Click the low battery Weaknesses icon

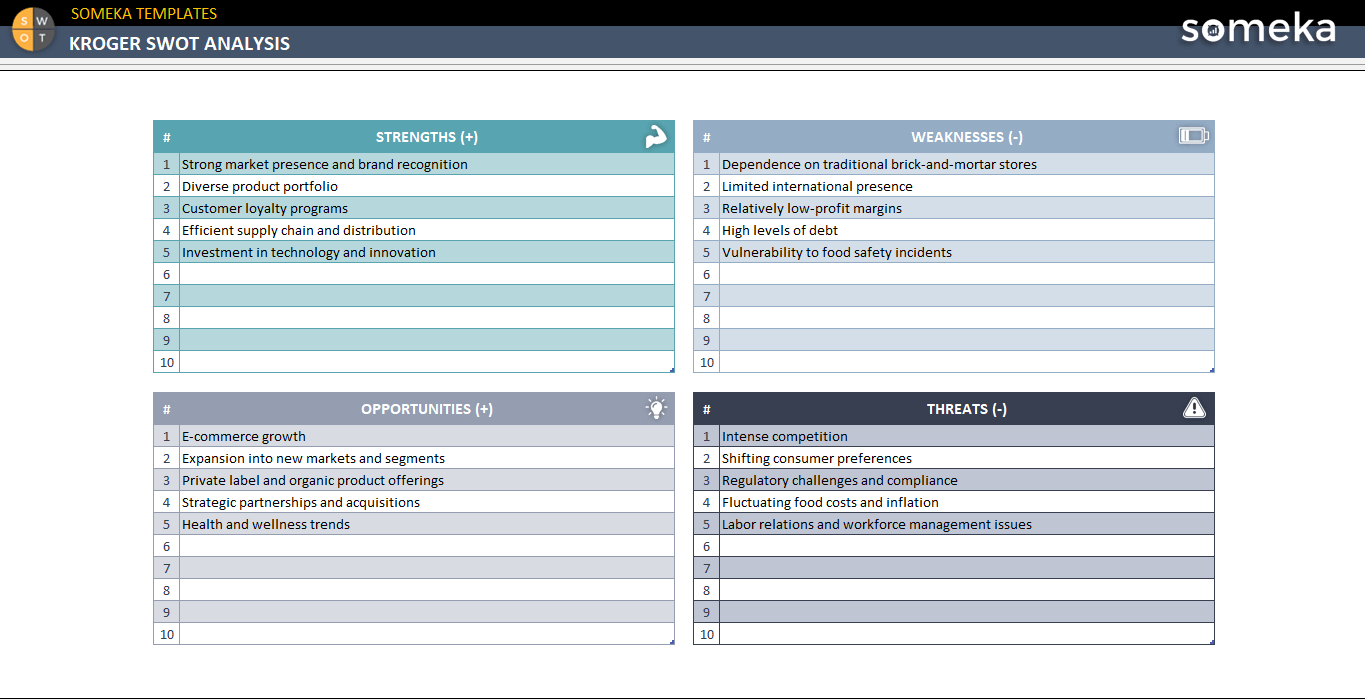click(1194, 136)
